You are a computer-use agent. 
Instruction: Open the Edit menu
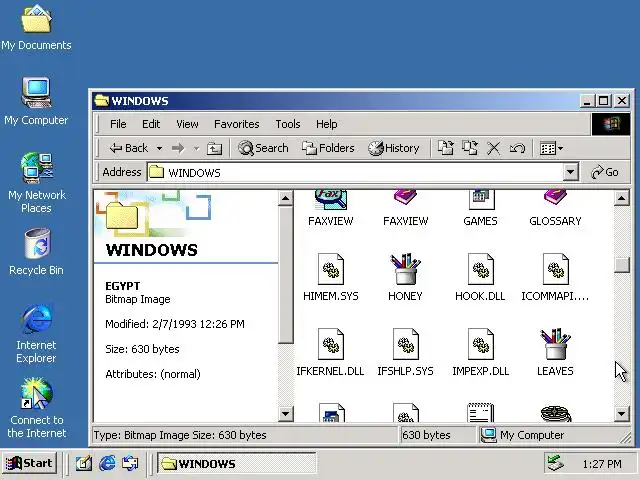(151, 124)
